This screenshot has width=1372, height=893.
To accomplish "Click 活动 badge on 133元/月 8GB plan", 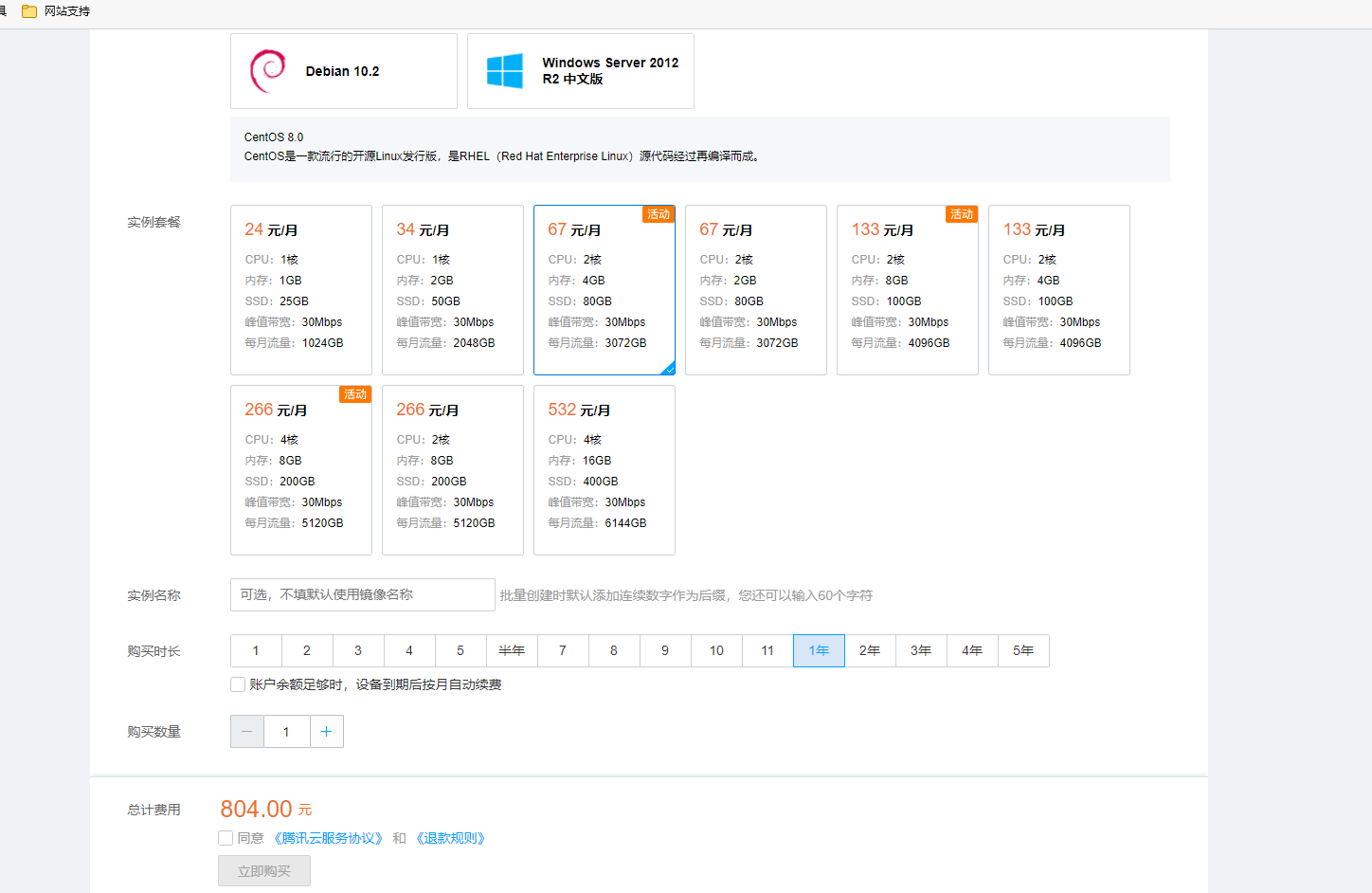I will pos(962,214).
